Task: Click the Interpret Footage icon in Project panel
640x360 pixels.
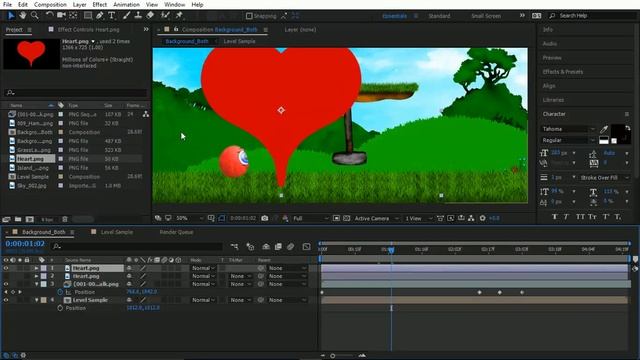Action: point(6,220)
